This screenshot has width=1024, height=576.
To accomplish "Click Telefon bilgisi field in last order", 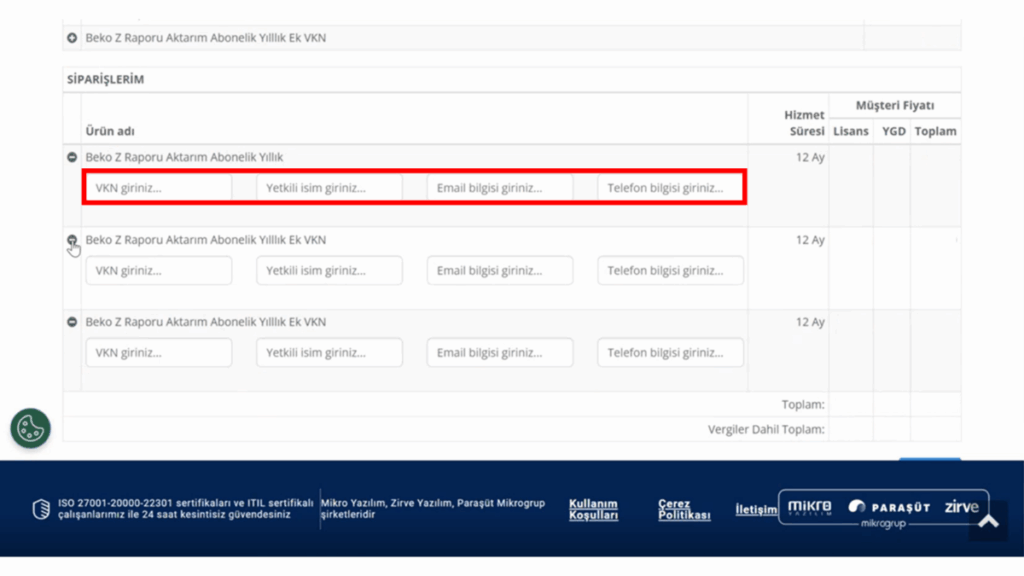I will coord(670,353).
